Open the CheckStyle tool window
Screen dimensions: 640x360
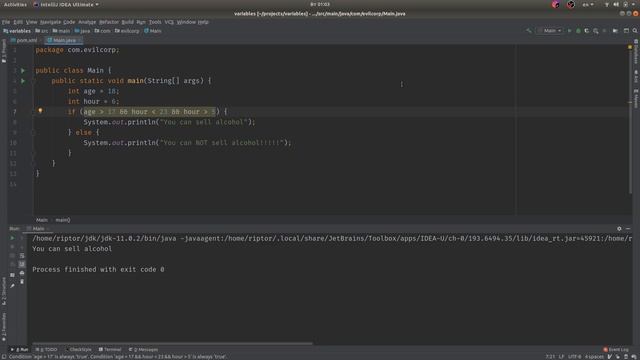pyautogui.click(x=78, y=349)
